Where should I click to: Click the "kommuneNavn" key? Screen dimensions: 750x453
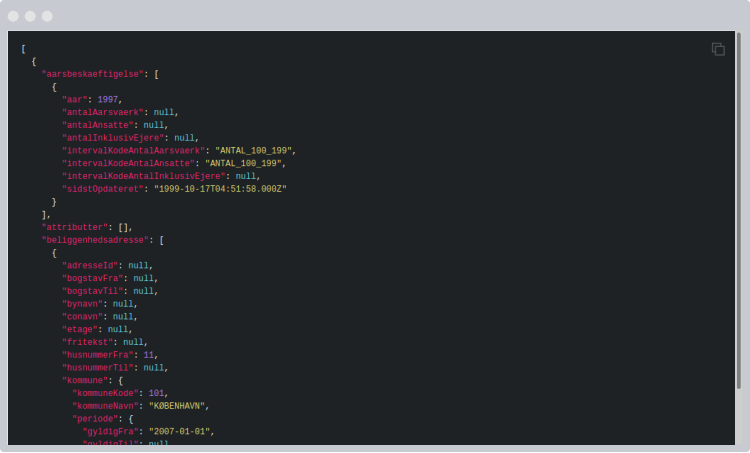click(106, 406)
